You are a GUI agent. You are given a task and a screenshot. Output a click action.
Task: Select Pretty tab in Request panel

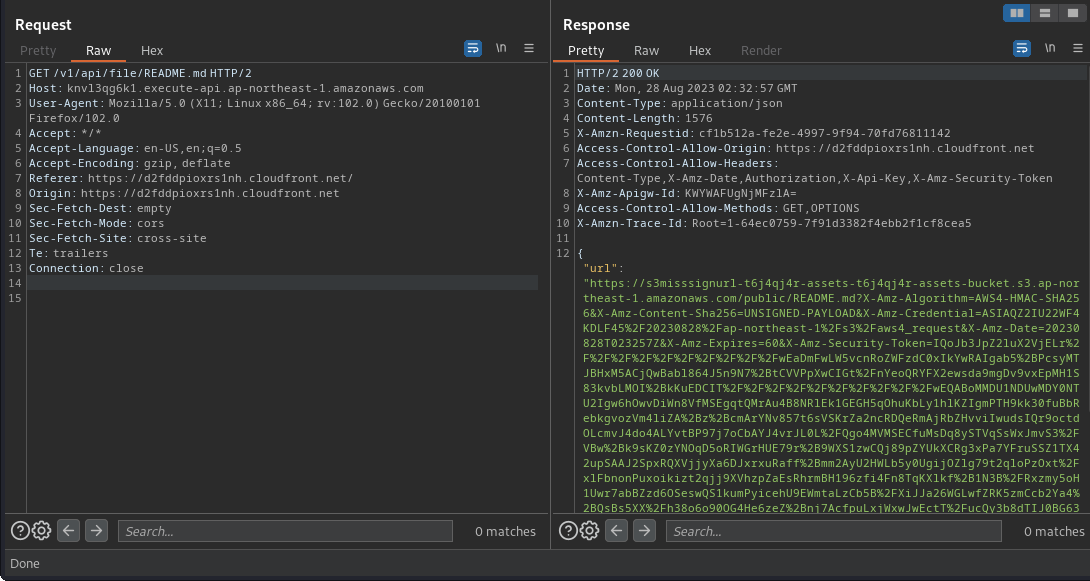(x=39, y=50)
